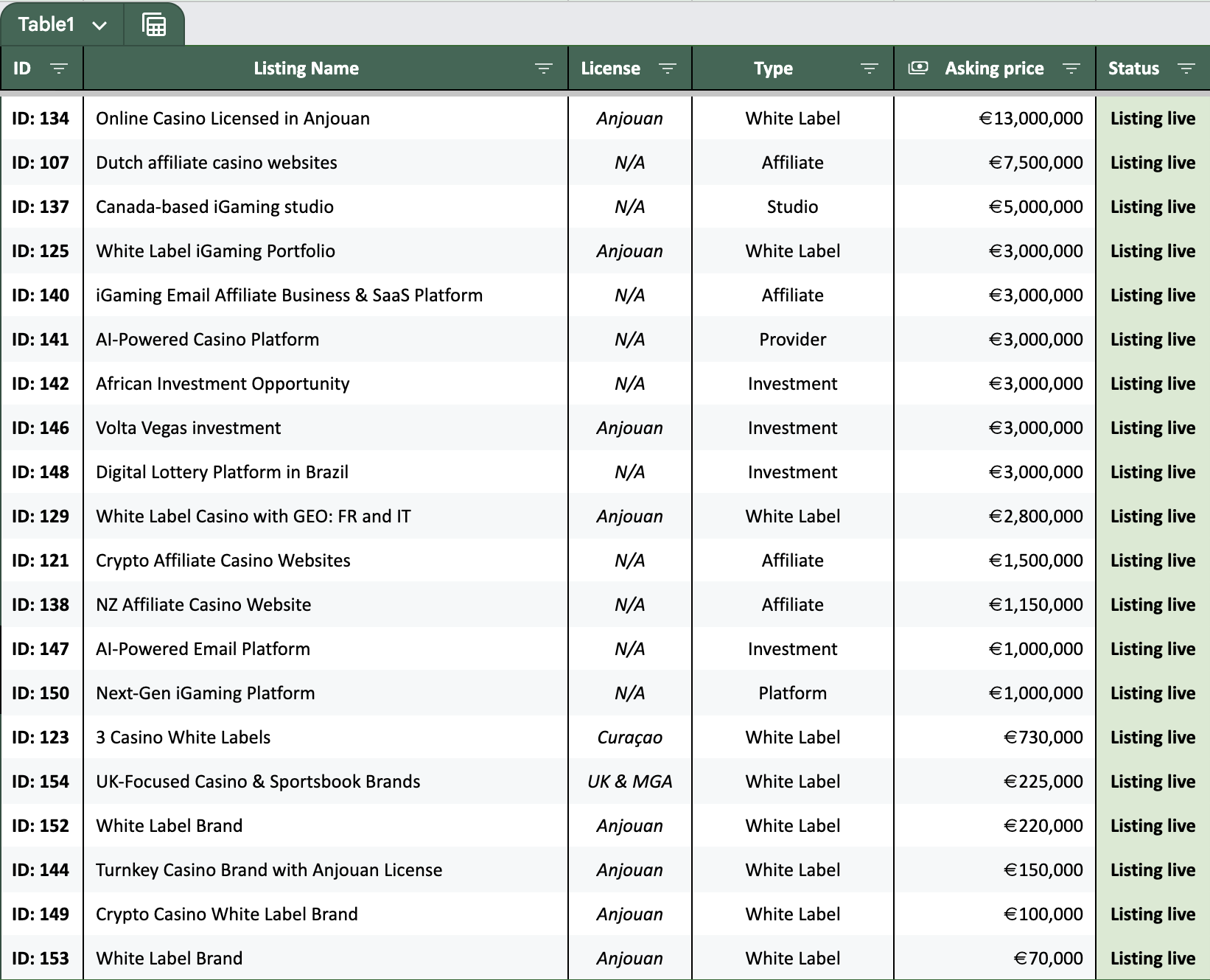Screen dimensions: 1210x980
Task: Select 'White Label Casino with GEO: FR and IT' cell
Action: point(326,517)
